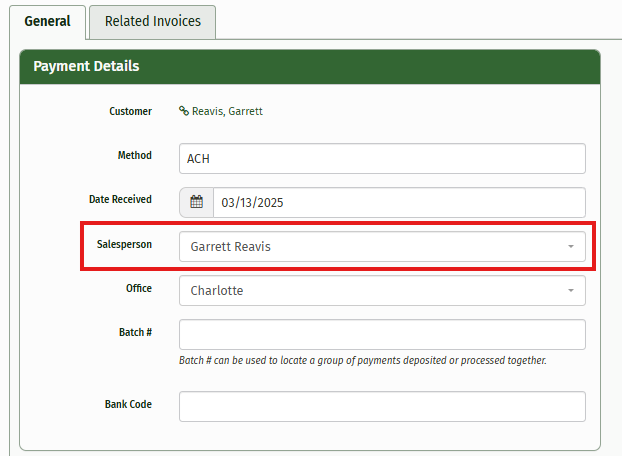Click the date field showing 03/13/2025
This screenshot has height=456, width=622.
(398, 202)
